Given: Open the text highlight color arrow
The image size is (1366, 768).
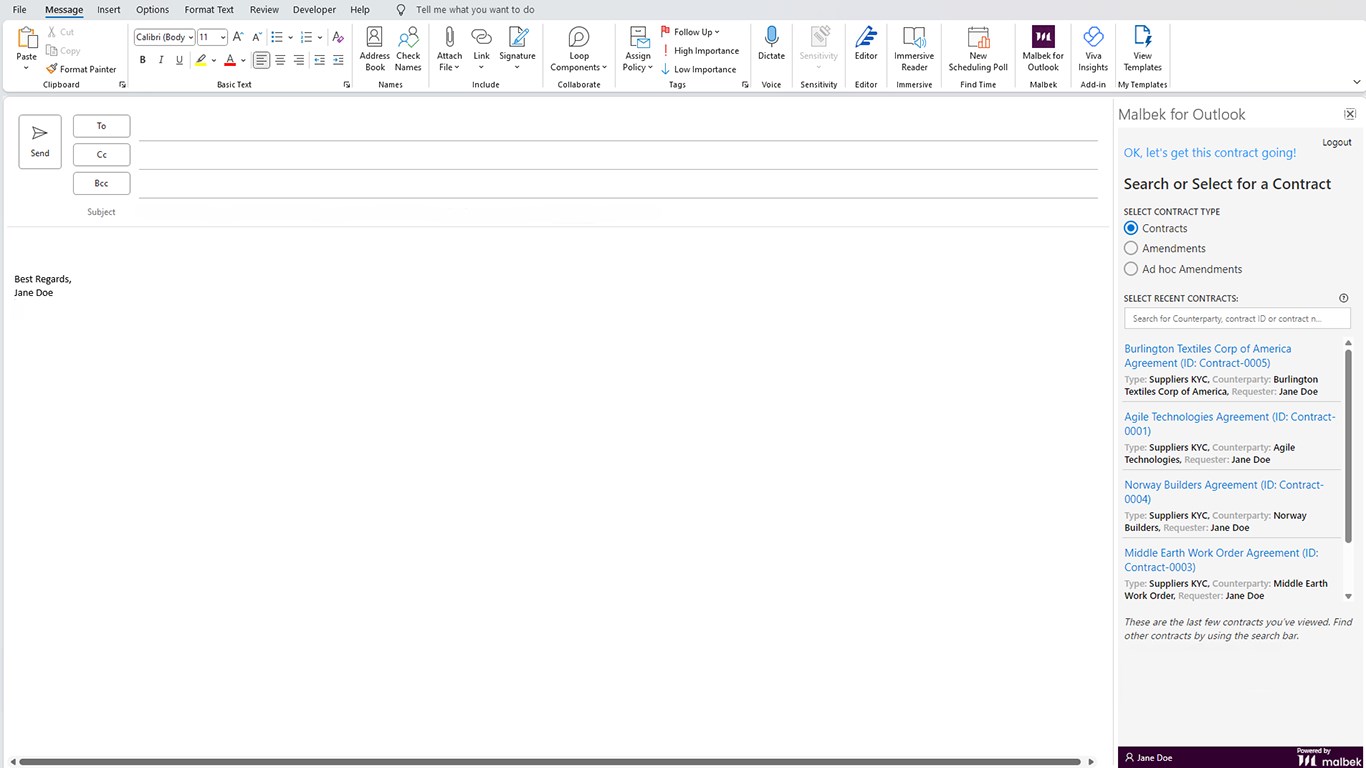Looking at the screenshot, I should tap(214, 61).
